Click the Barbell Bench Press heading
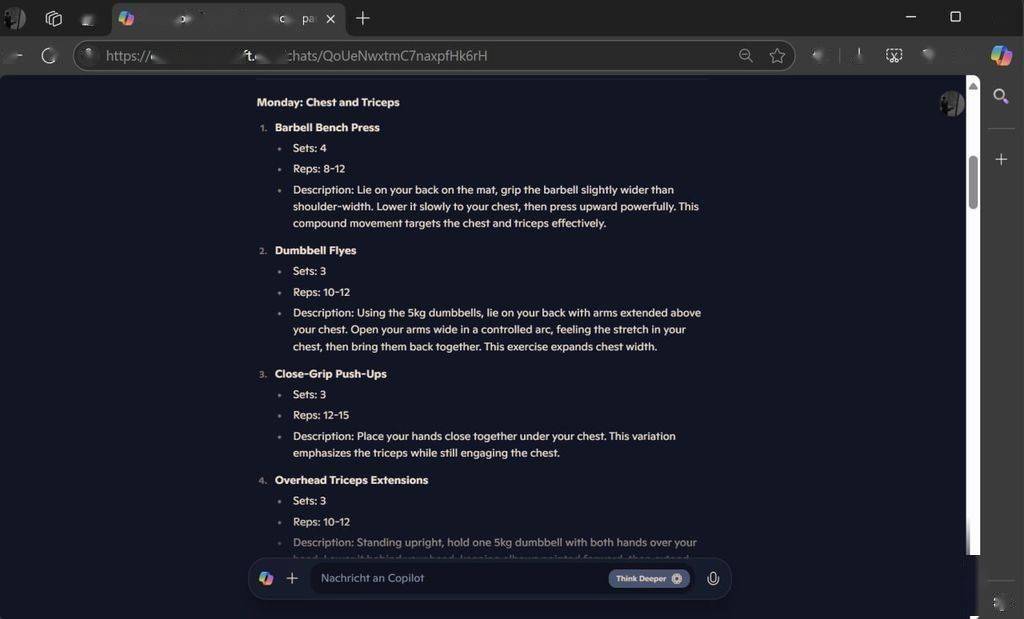Image resolution: width=1024 pixels, height=619 pixels. coord(327,127)
